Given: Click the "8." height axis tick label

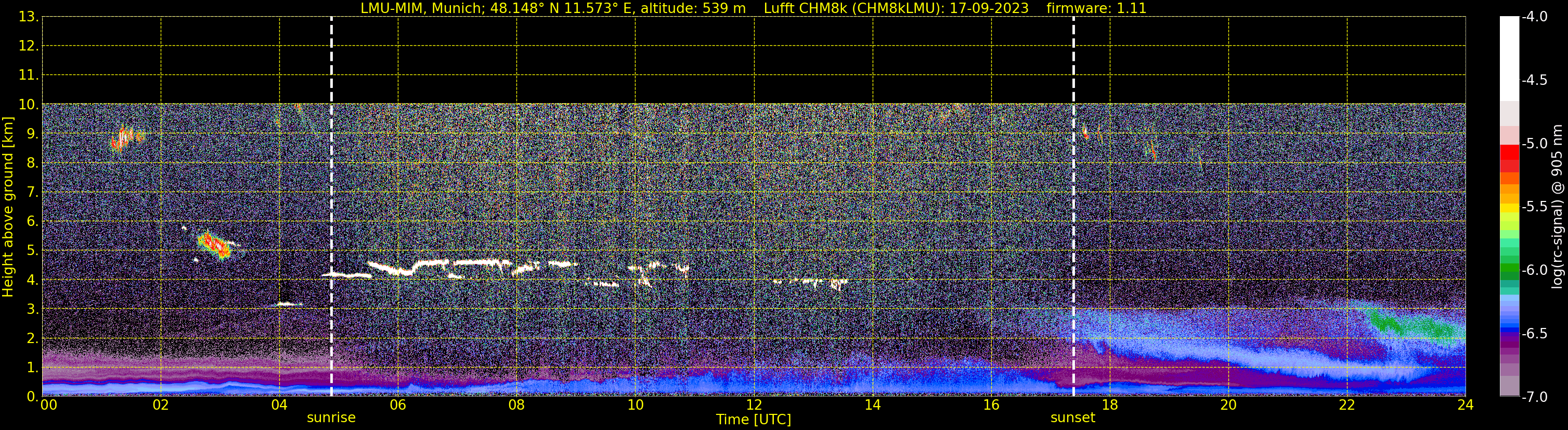Looking at the screenshot, I should [x=33, y=162].
